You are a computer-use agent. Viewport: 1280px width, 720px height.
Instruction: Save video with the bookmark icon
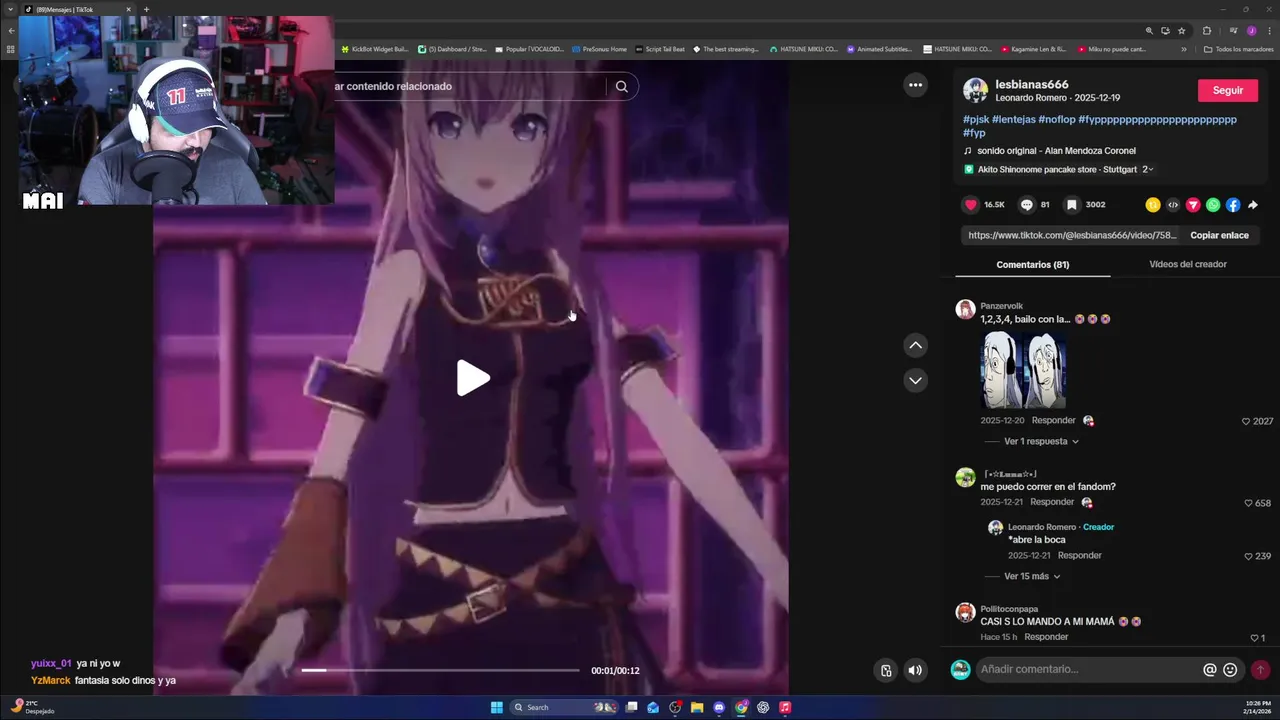tap(1072, 205)
